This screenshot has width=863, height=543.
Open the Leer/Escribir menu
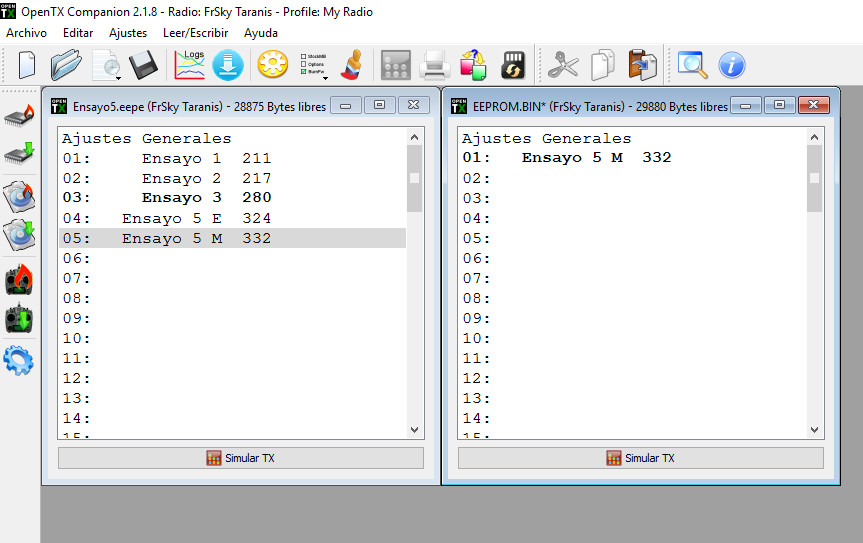tap(195, 33)
